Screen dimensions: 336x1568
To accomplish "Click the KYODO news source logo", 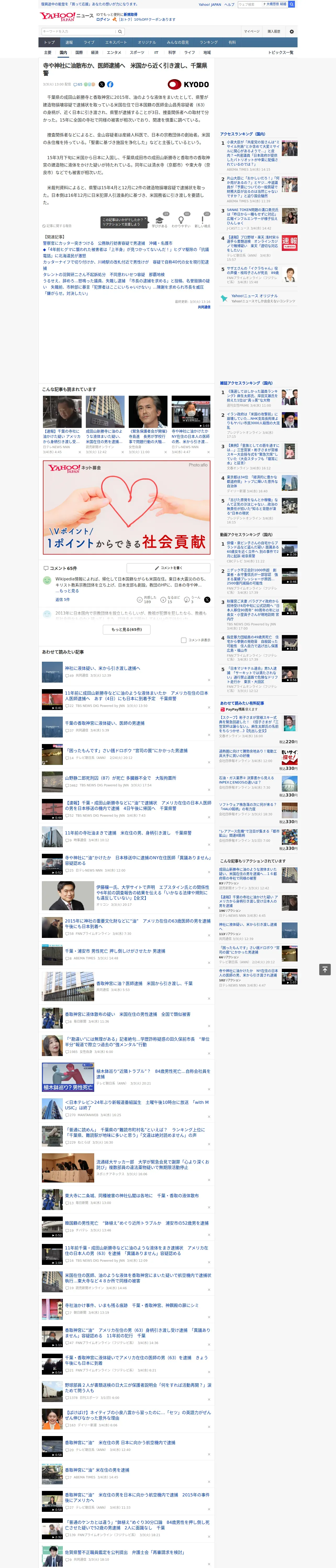I will (188, 85).
